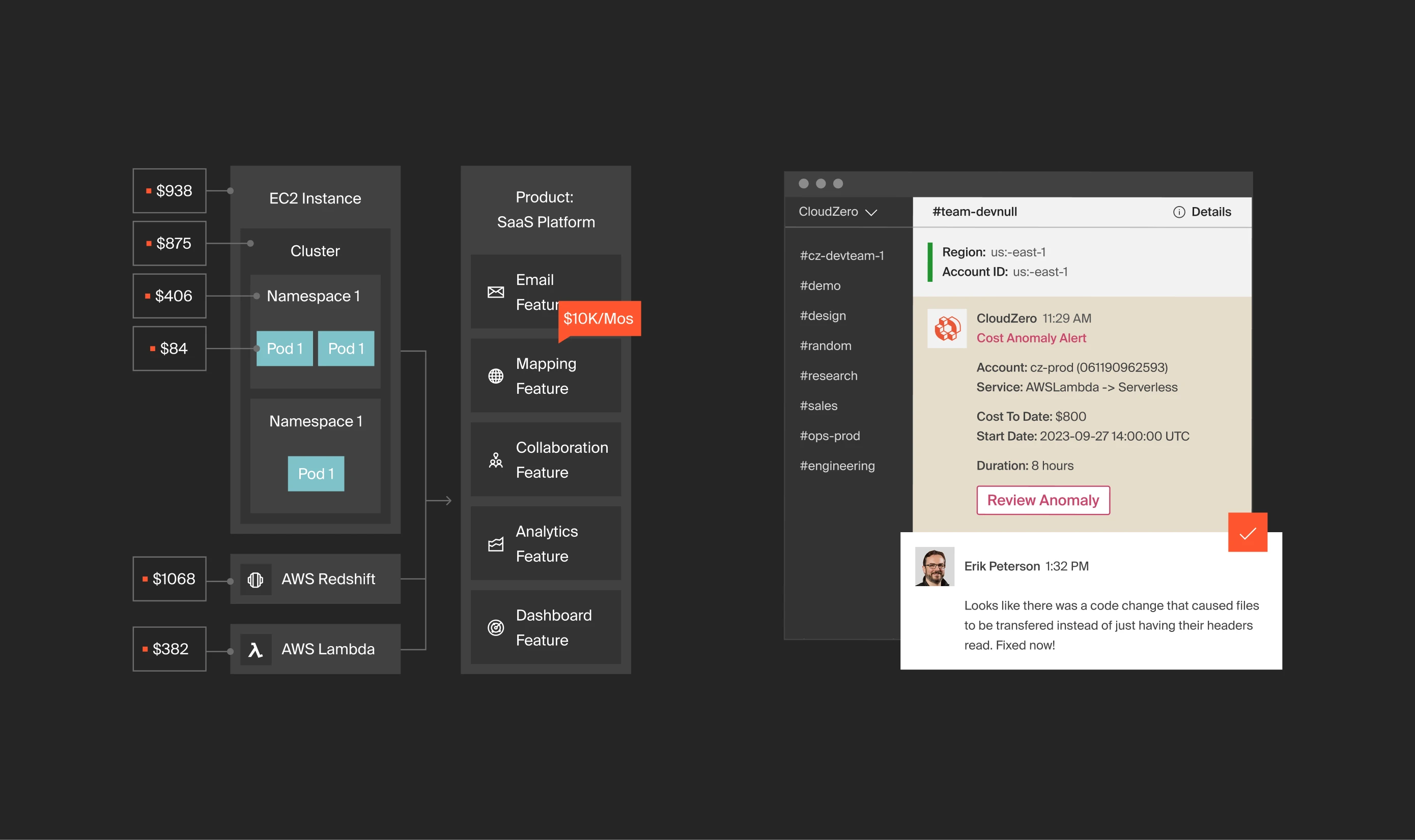This screenshot has height=840, width=1415.
Task: Switch to the #engineering channel
Action: point(837,466)
